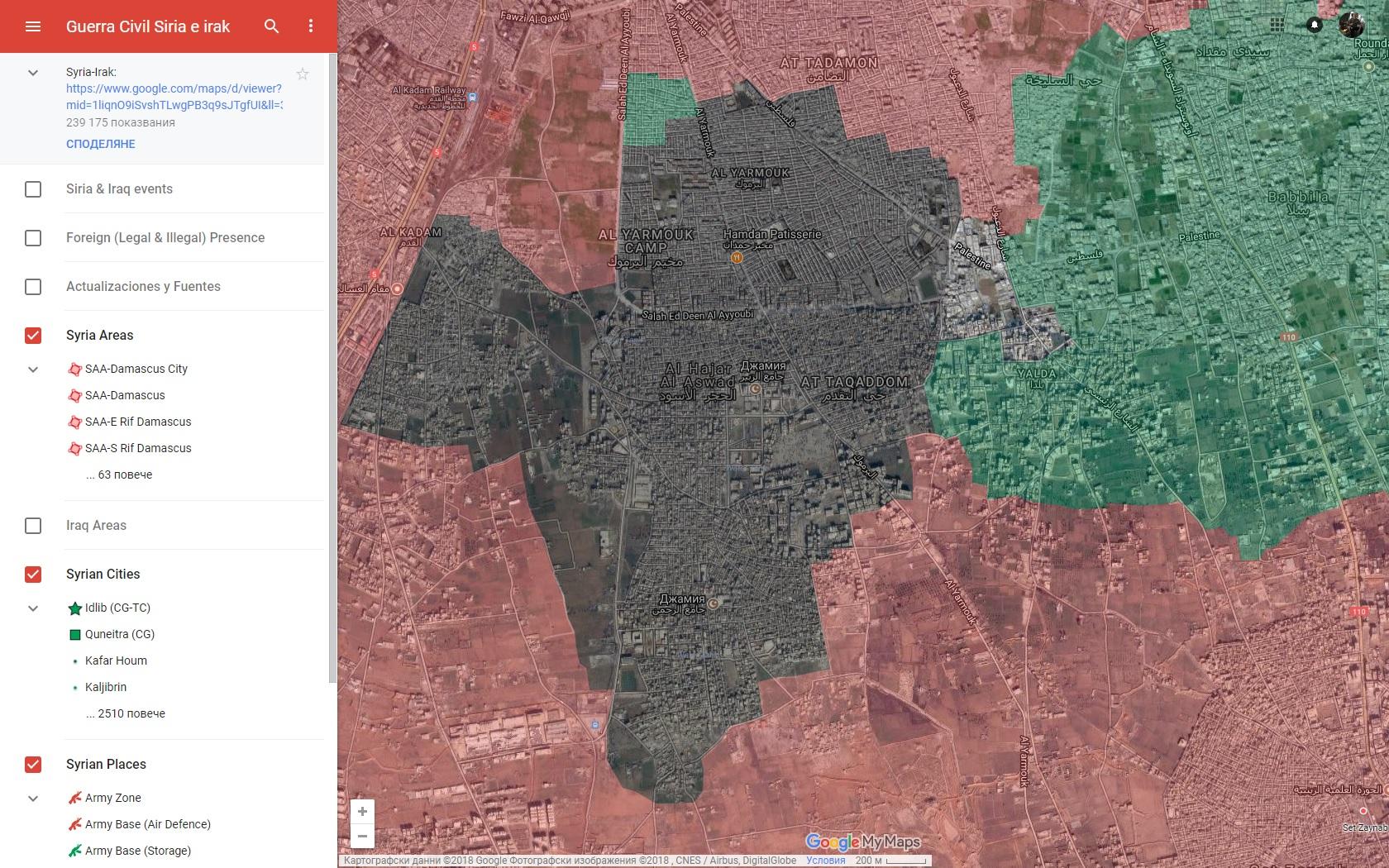Select Kaljibrin list item
Screen dimensions: 1389x868
tap(106, 687)
